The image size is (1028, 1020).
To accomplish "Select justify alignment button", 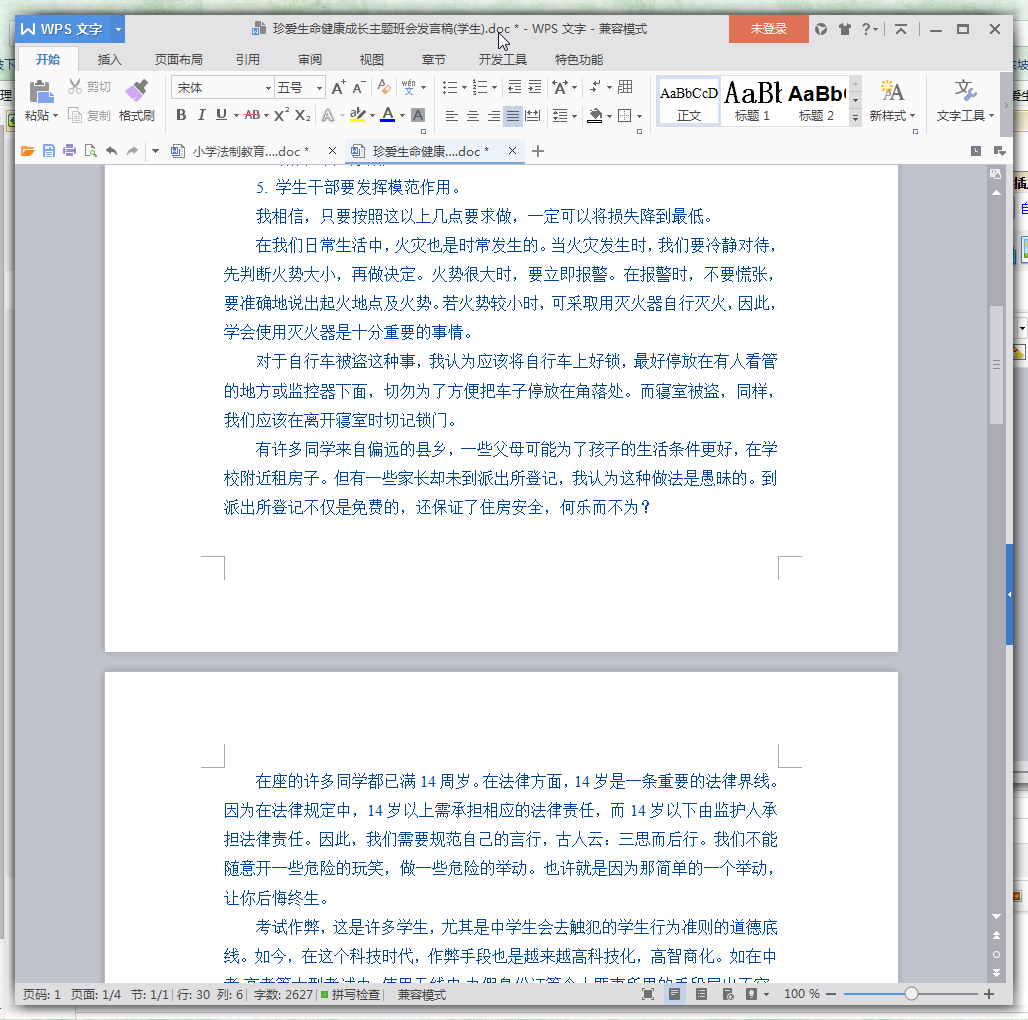I will click(x=513, y=116).
